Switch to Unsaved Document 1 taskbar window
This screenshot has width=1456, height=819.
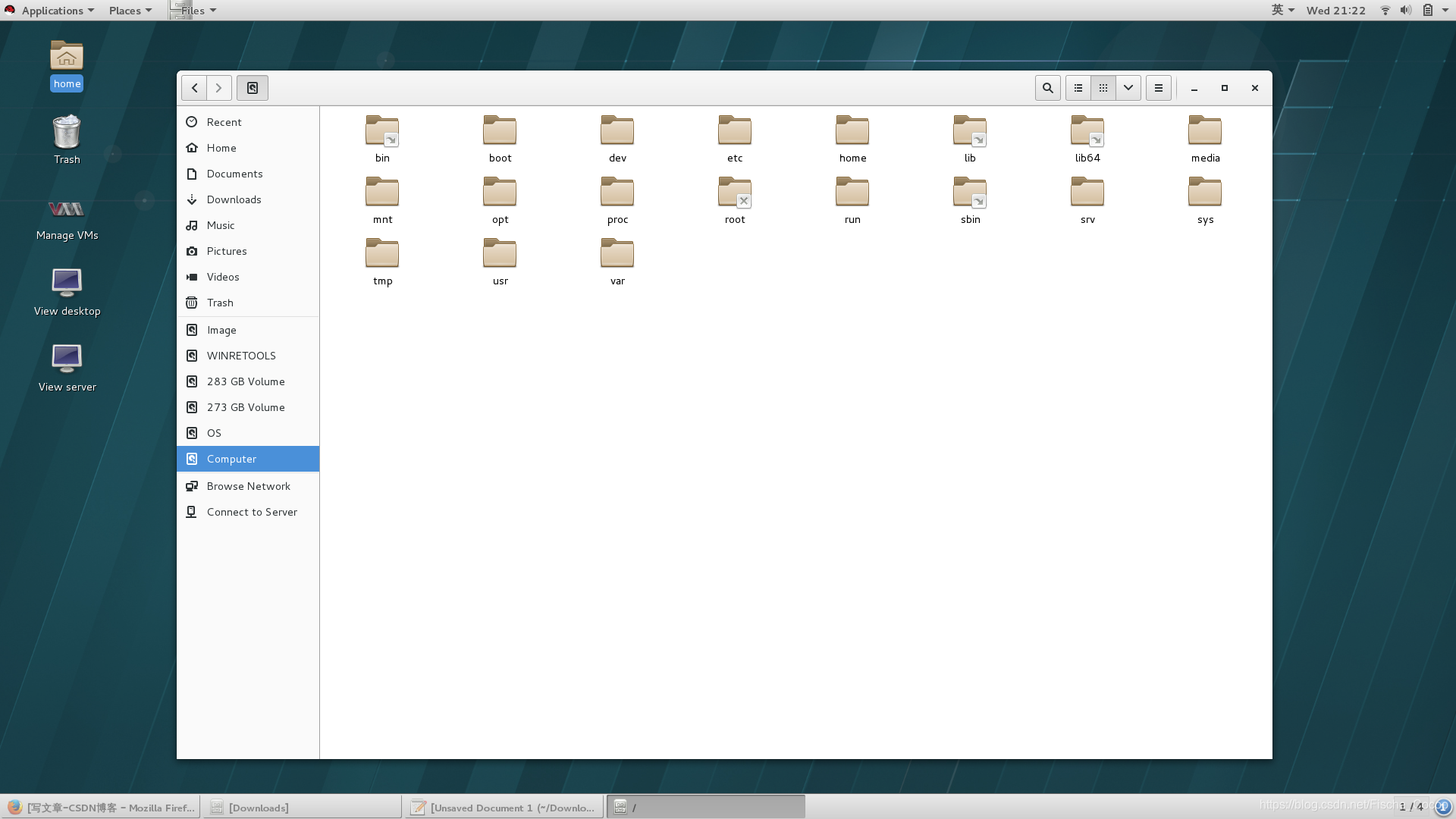504,808
